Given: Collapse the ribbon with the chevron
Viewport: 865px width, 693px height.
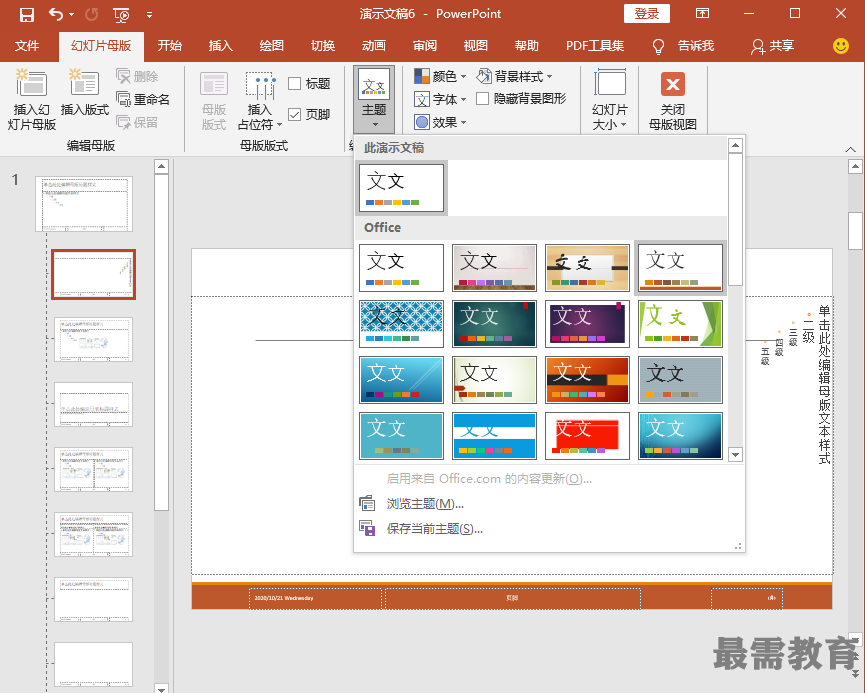Looking at the screenshot, I should 850,149.
